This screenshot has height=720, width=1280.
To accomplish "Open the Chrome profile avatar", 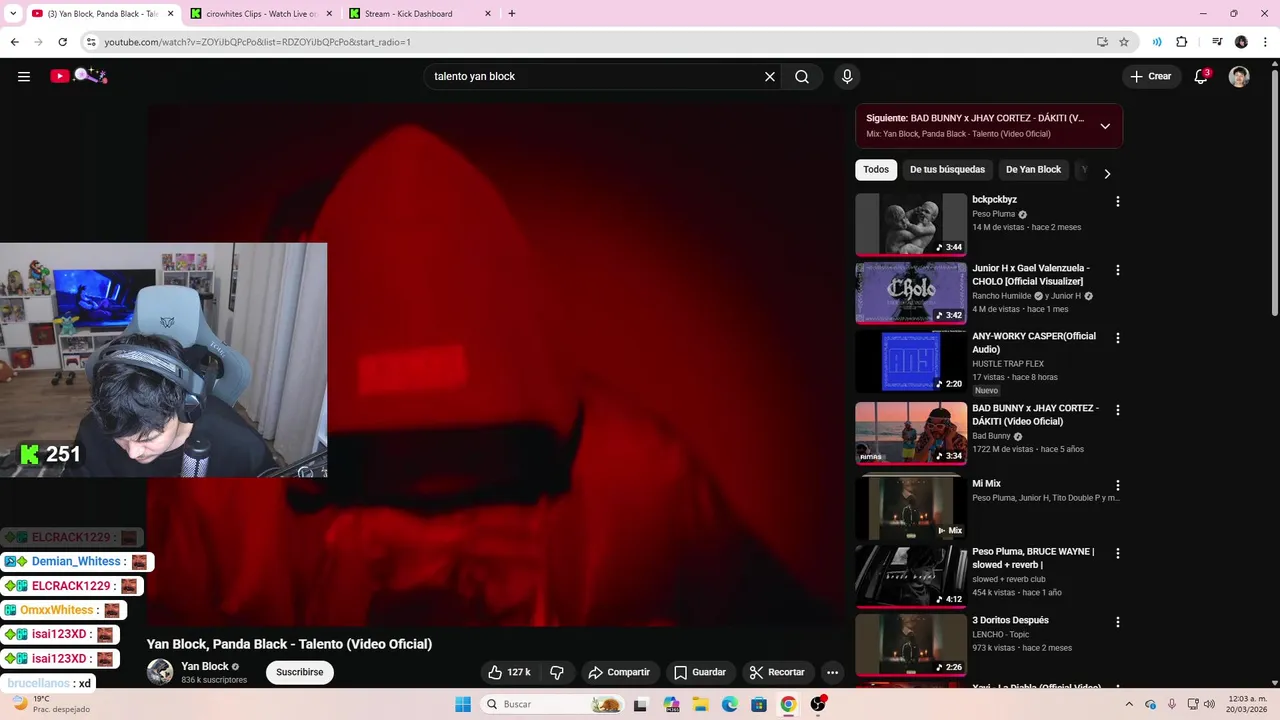I will [1241, 42].
